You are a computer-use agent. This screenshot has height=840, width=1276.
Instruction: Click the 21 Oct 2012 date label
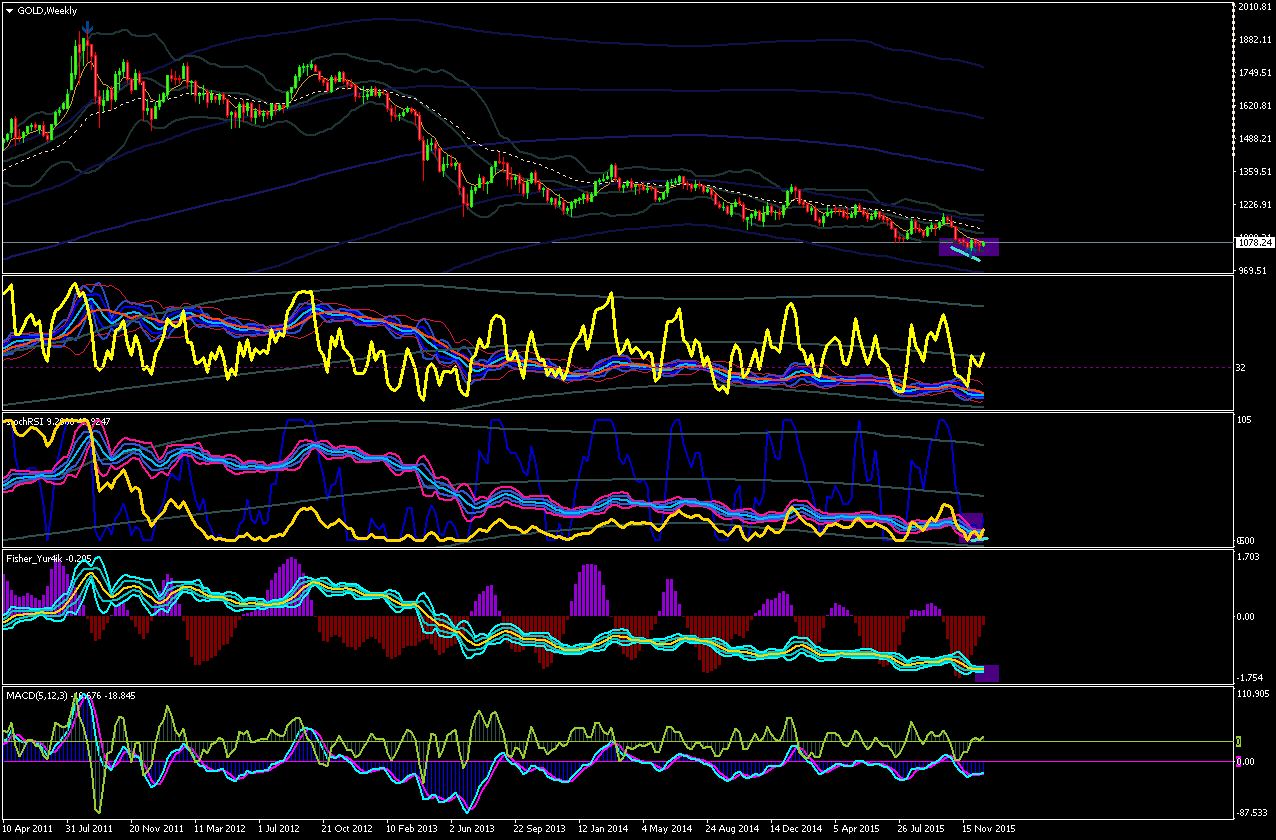click(x=345, y=829)
